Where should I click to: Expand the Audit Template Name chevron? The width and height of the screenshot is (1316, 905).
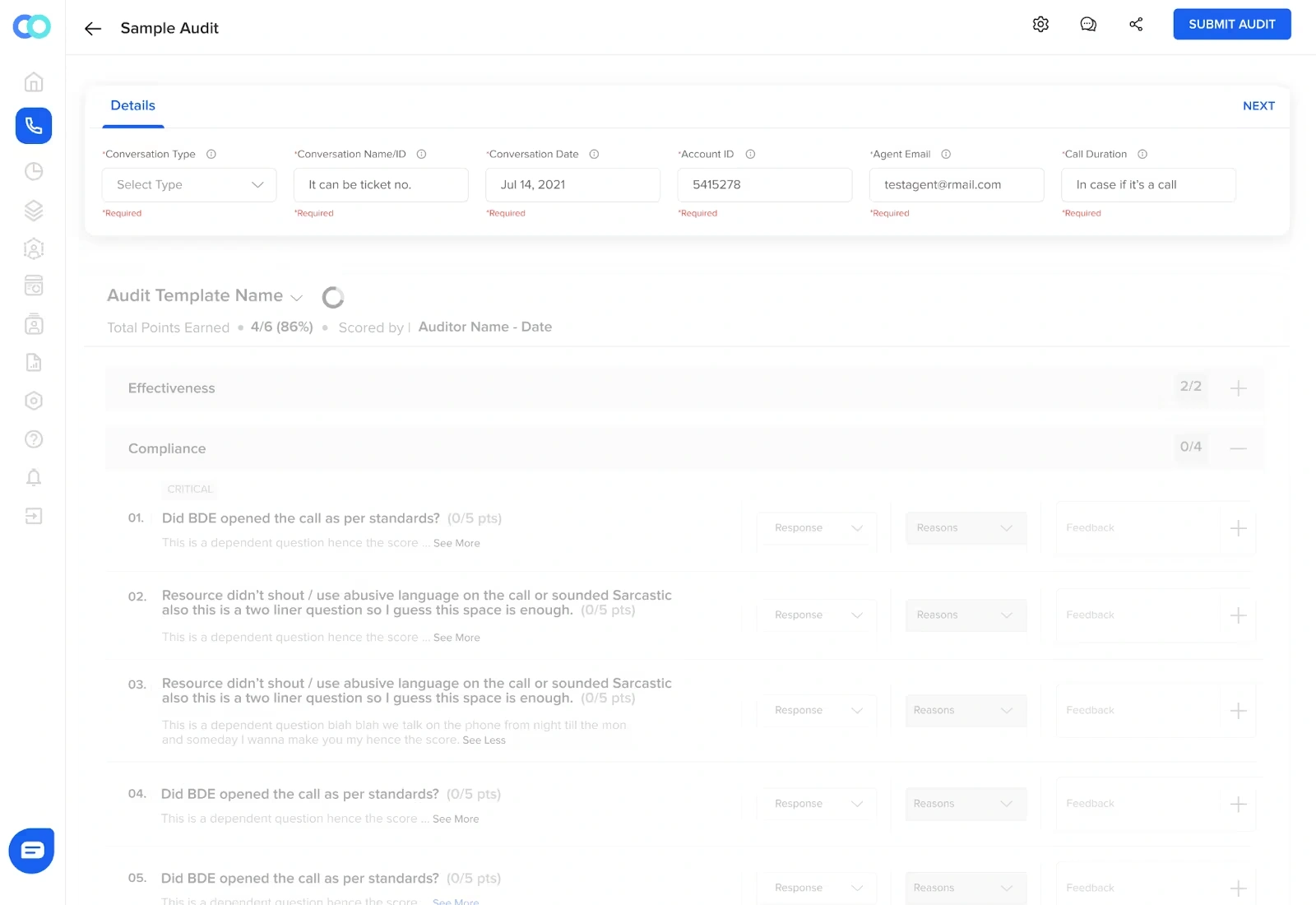click(297, 297)
